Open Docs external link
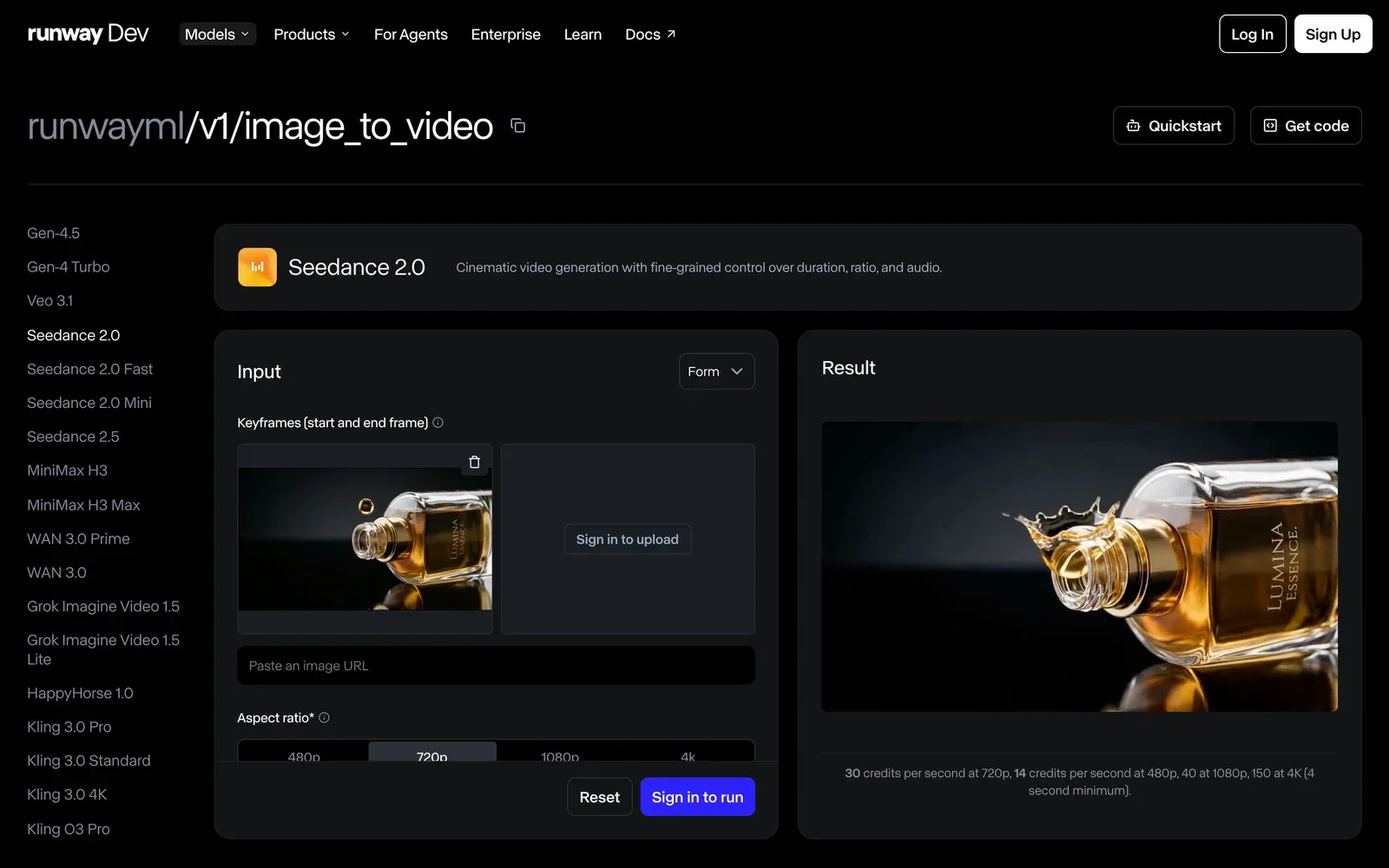The width and height of the screenshot is (1389, 868). coord(650,34)
